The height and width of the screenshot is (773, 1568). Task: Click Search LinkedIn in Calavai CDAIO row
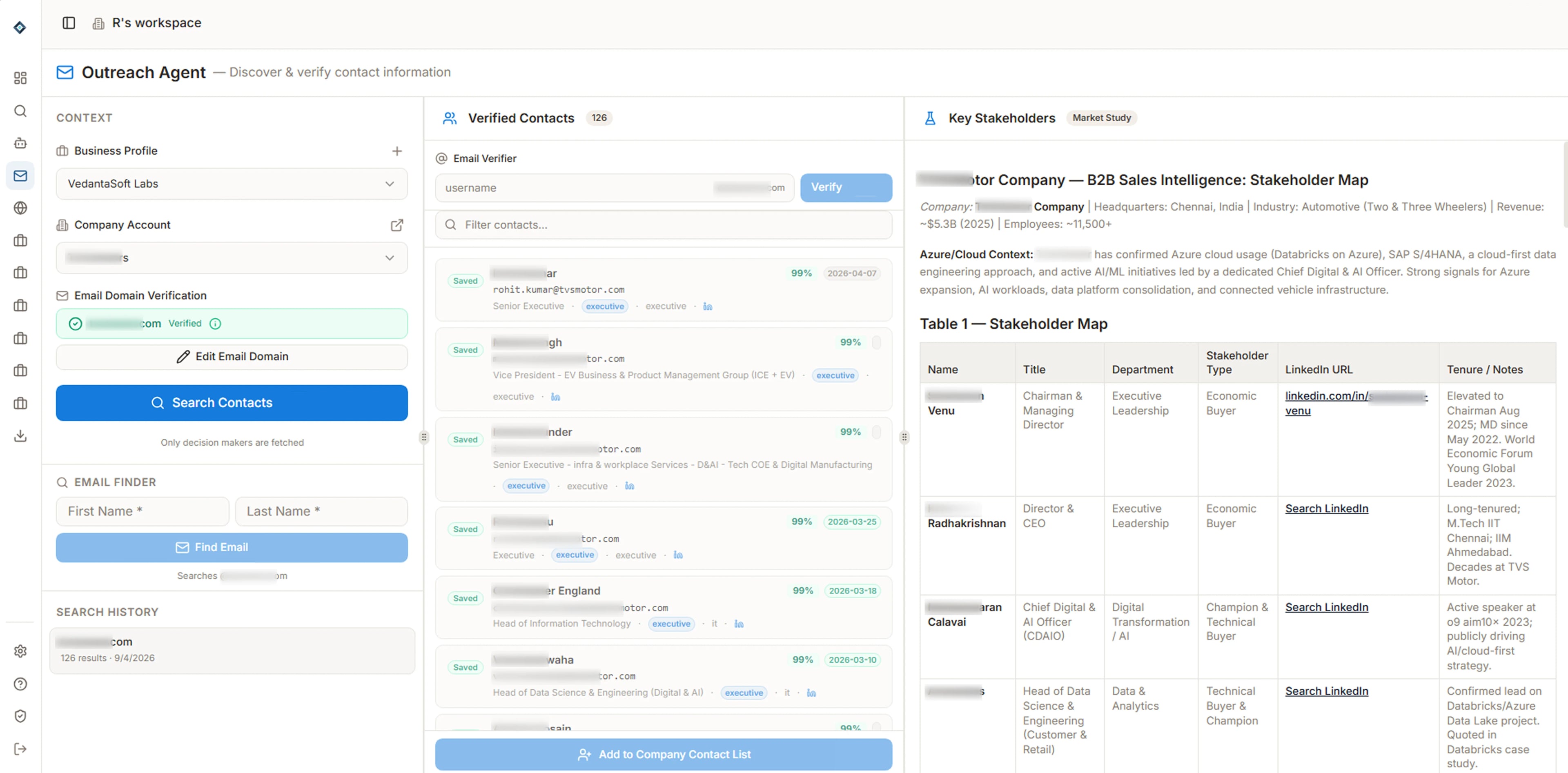[1326, 607]
